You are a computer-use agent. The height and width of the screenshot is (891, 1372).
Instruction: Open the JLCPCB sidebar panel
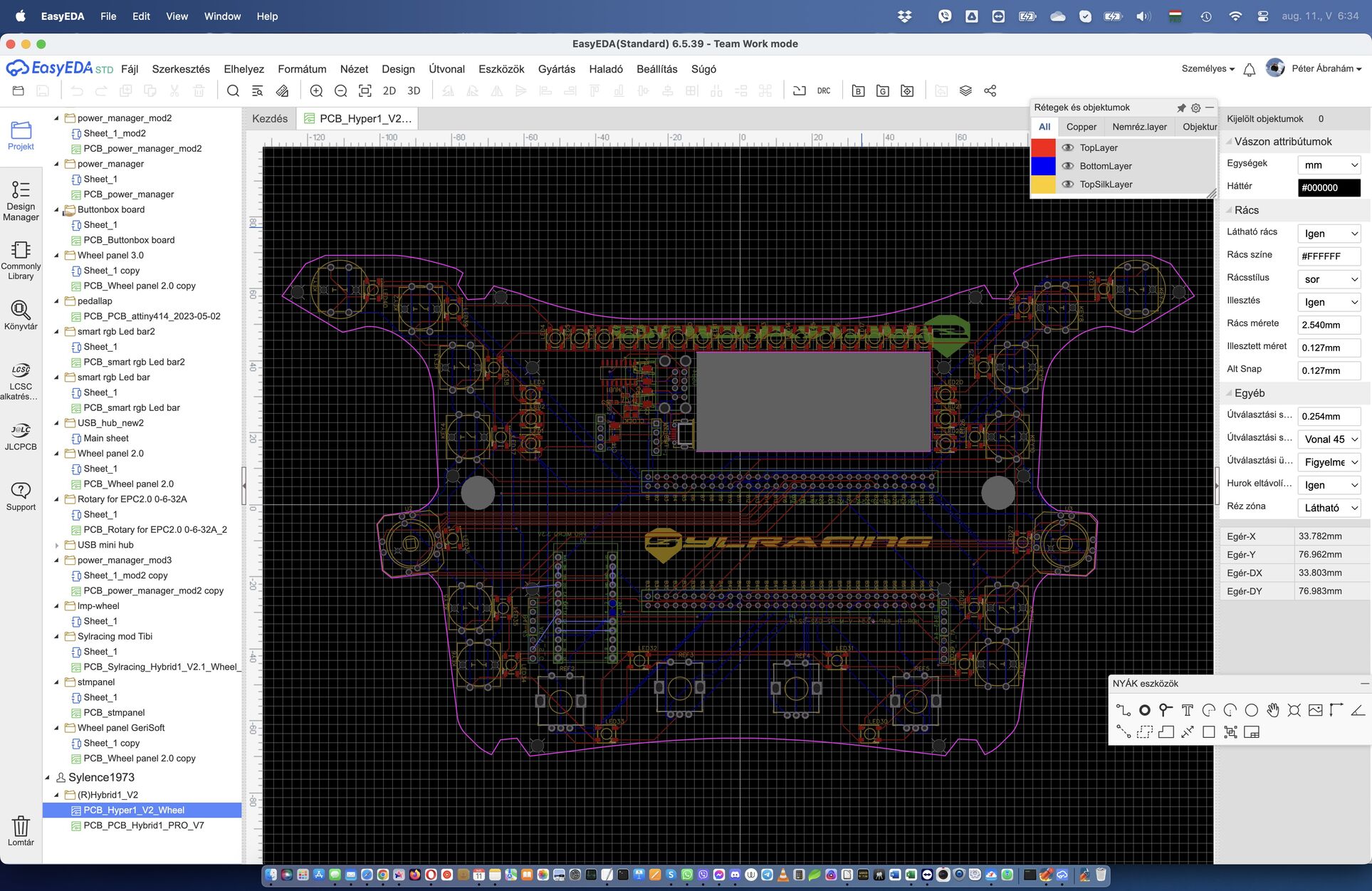[21, 437]
